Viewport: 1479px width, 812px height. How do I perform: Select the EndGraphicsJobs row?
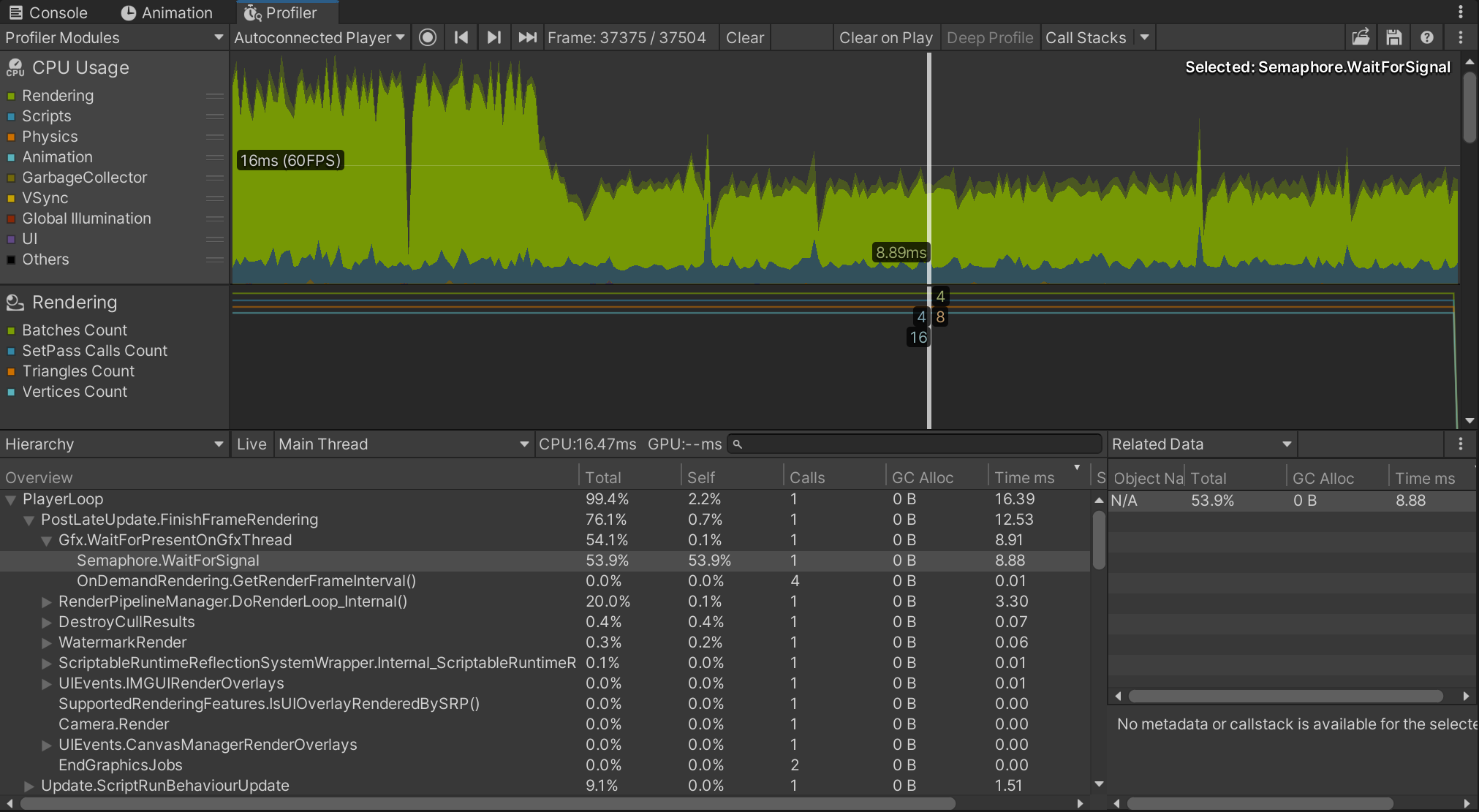(545, 765)
